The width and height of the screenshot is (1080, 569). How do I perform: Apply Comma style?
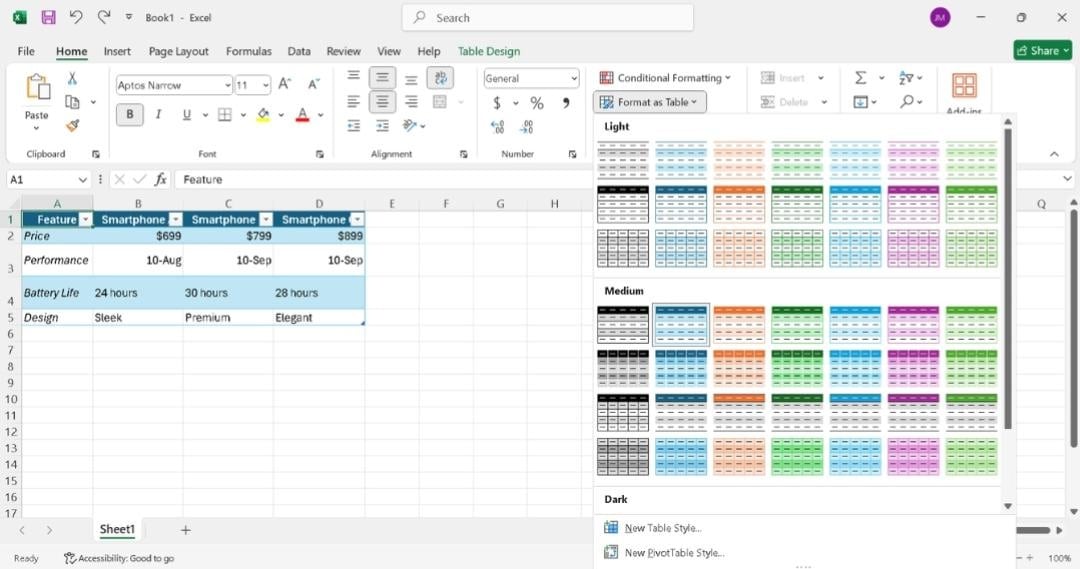(565, 103)
